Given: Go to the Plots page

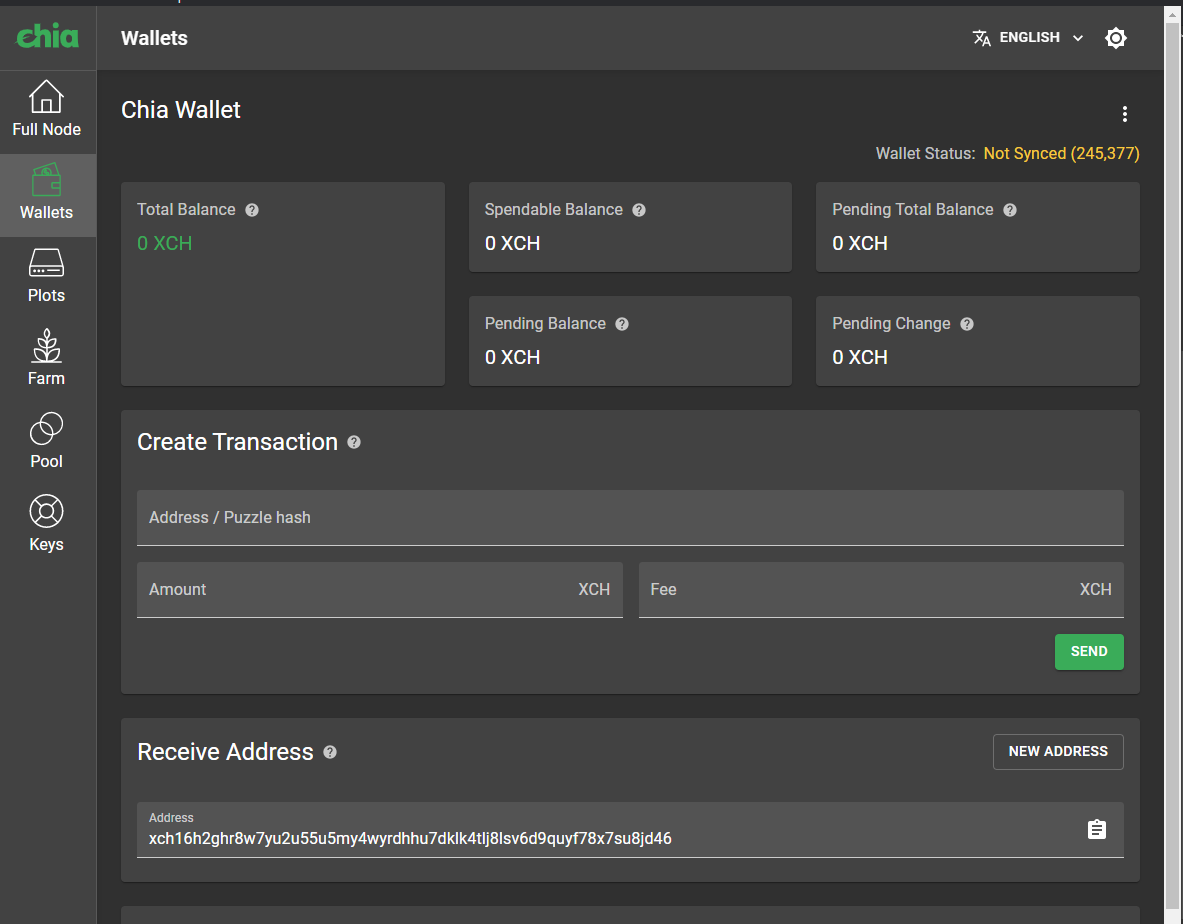Looking at the screenshot, I should [x=47, y=277].
